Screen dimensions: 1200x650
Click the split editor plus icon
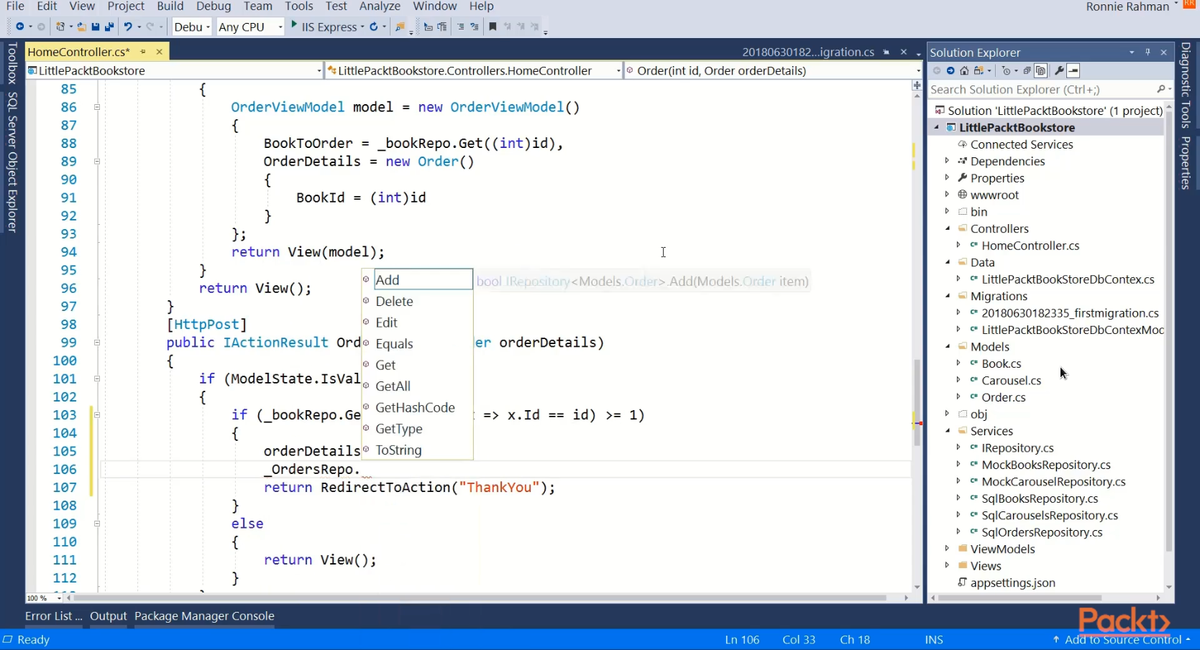click(x=916, y=87)
